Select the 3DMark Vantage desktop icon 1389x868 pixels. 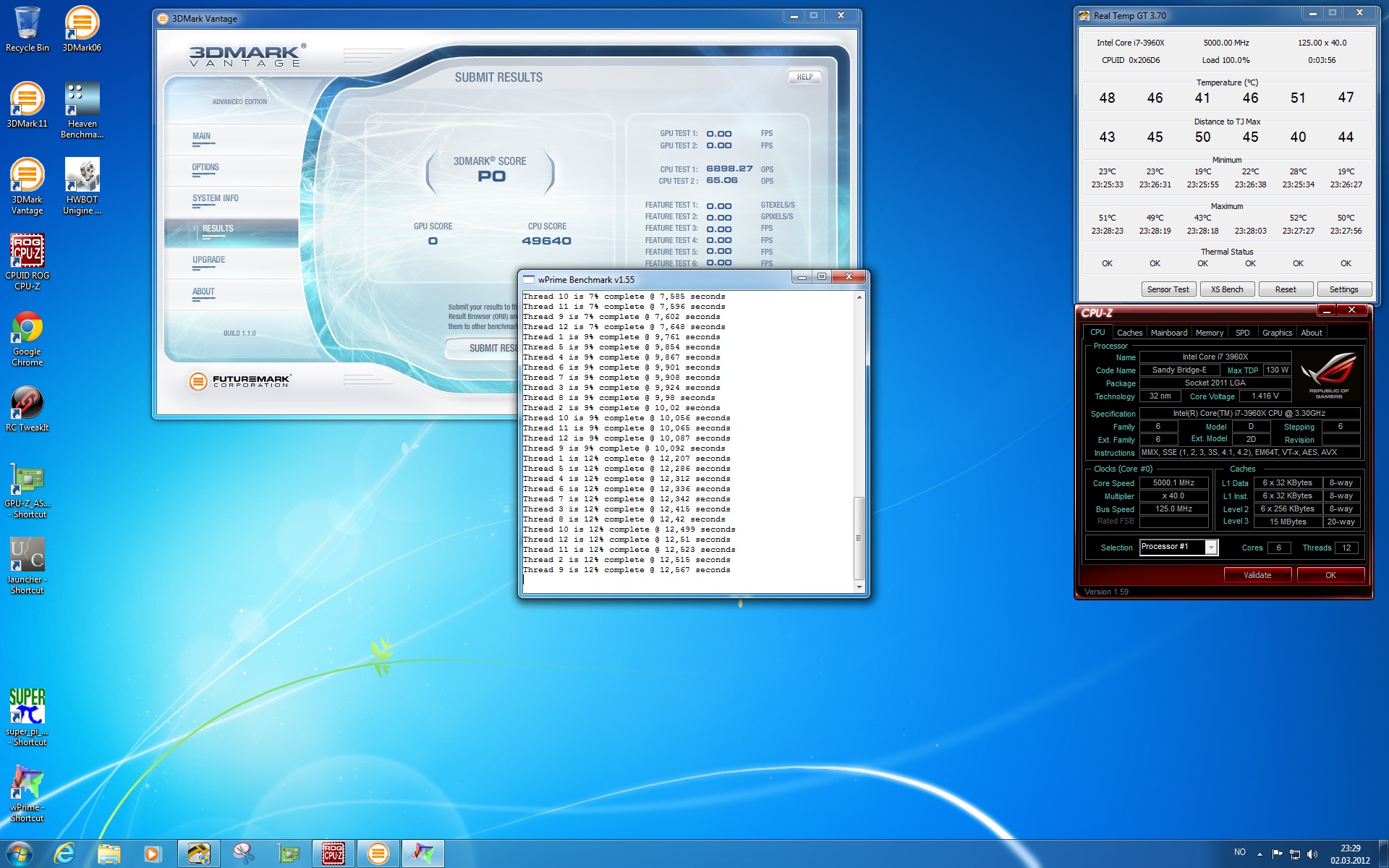pyautogui.click(x=27, y=186)
